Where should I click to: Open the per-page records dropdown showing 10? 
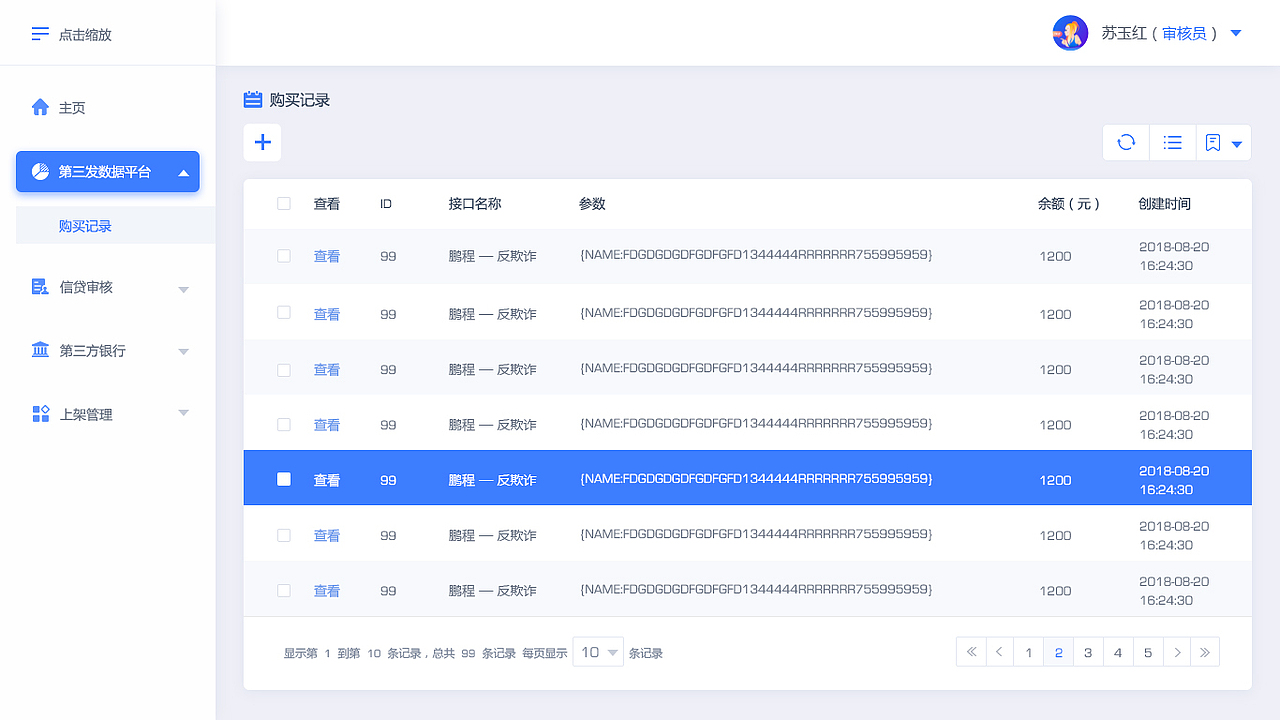pos(597,651)
